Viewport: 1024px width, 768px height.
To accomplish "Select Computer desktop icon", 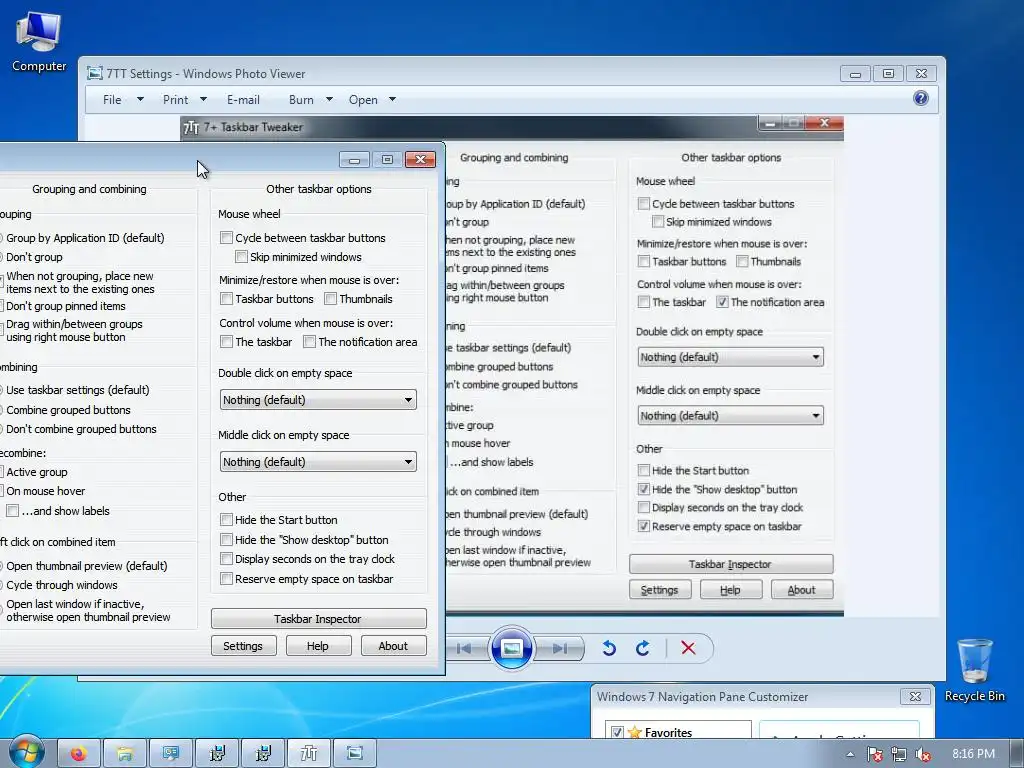I will coord(39,42).
